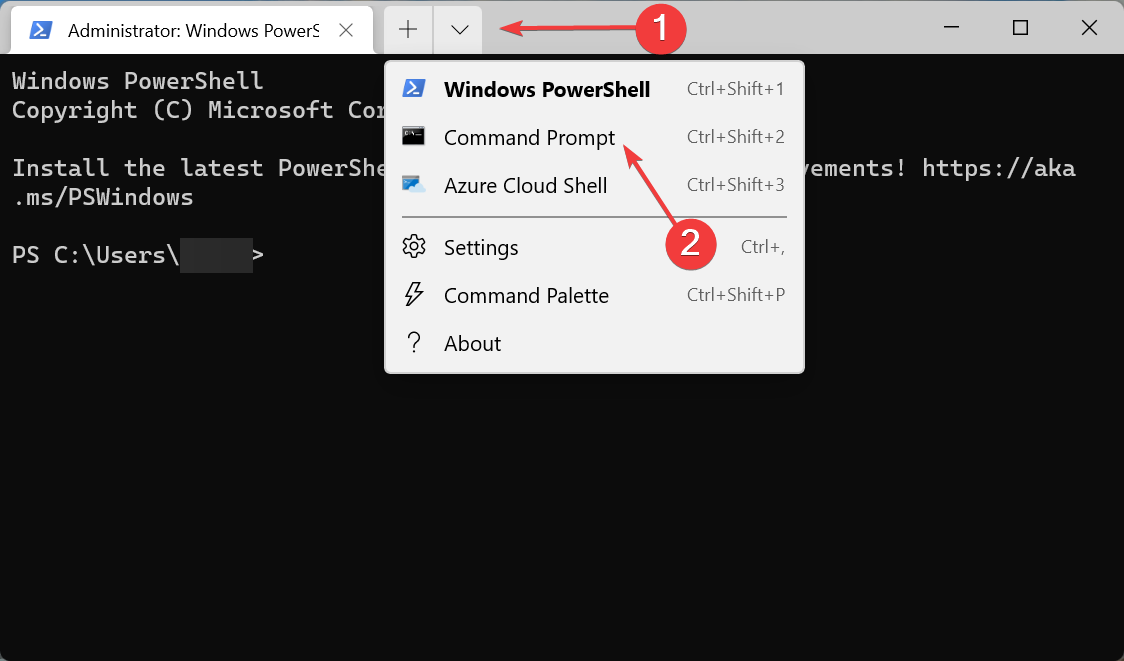The image size is (1124, 661).
Task: Start an Azure Cloud Shell session
Action: 525,185
